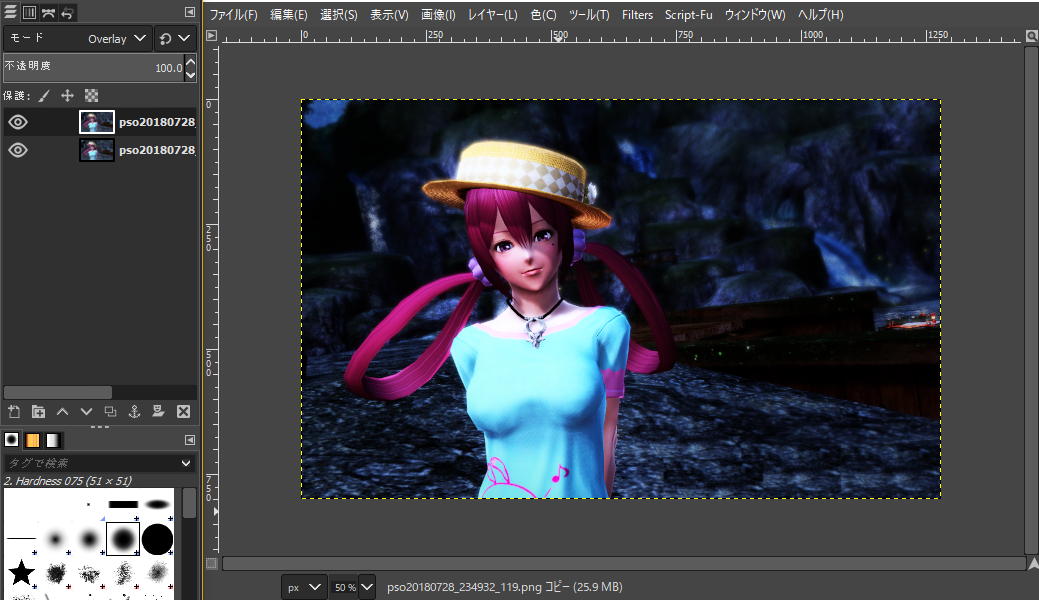Open the navigation preview cross-arrow icon

(1033, 564)
